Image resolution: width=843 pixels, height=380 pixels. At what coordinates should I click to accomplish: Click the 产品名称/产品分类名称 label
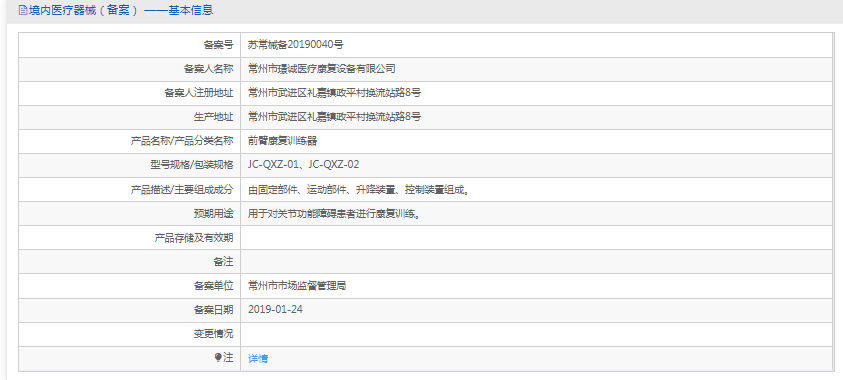182,141
